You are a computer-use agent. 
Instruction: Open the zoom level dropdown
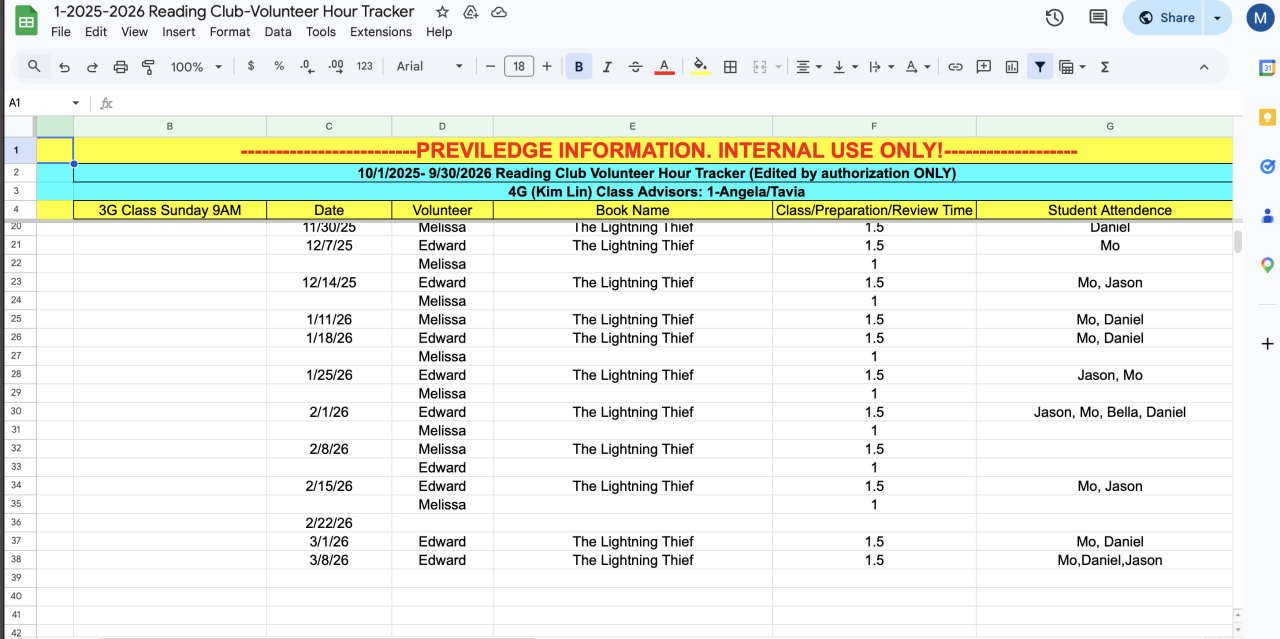point(196,67)
